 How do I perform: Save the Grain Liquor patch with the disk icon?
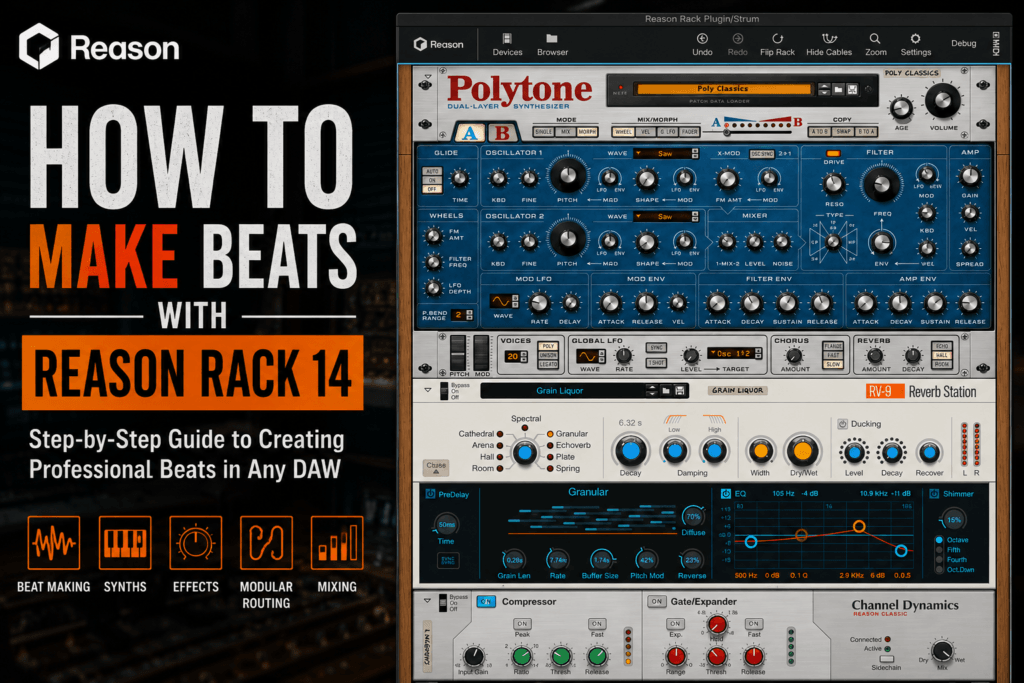pos(680,390)
